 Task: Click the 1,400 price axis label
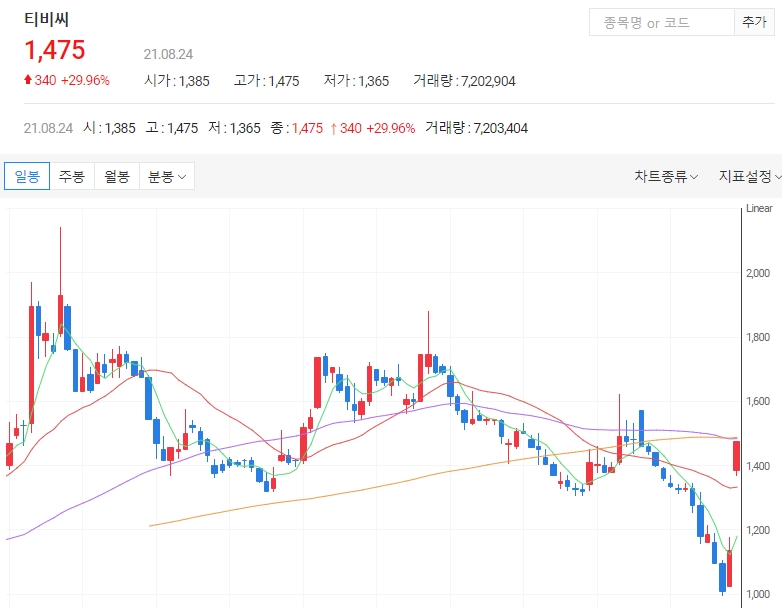[x=758, y=466]
